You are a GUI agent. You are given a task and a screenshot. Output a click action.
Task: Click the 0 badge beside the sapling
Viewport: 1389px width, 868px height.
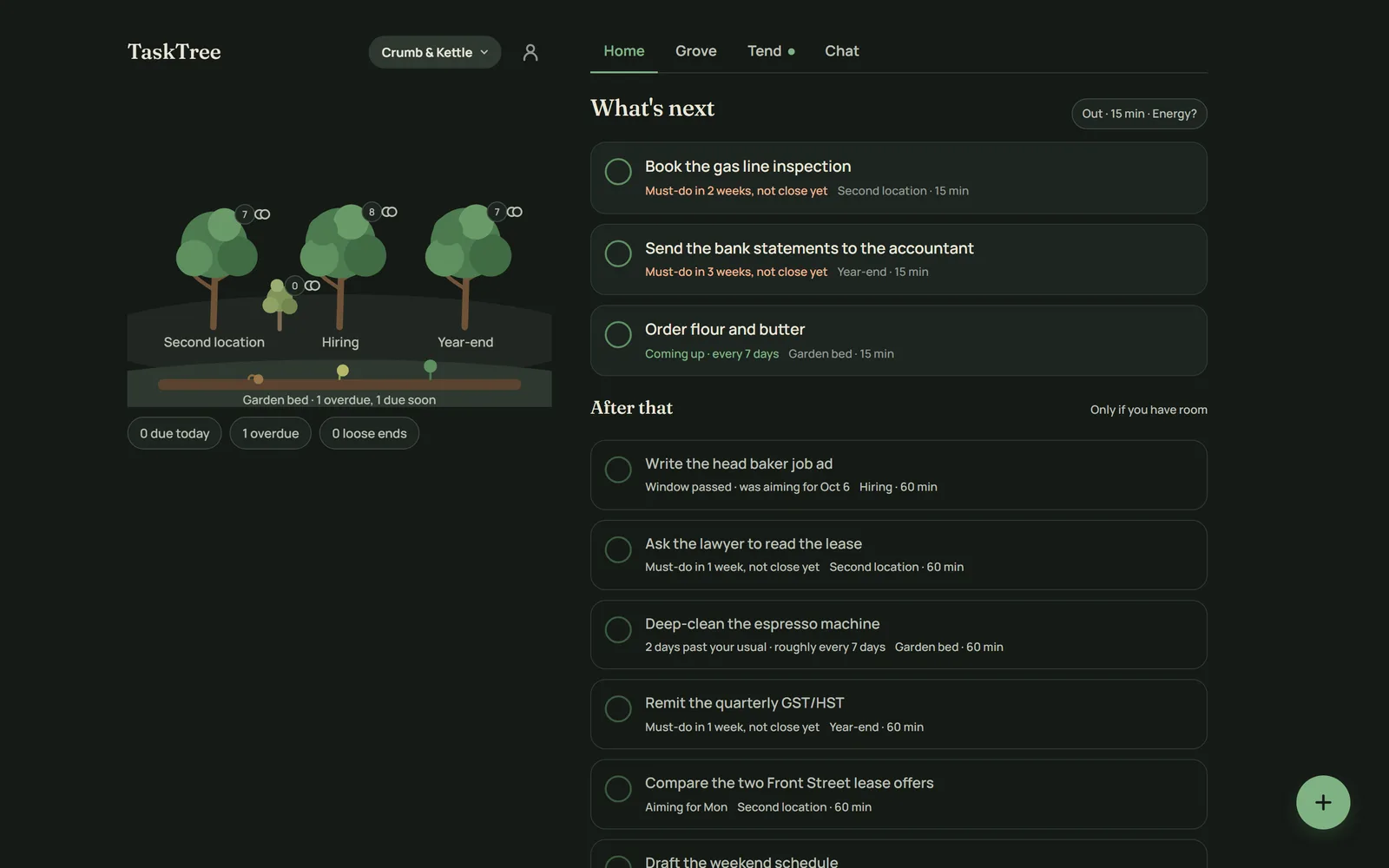click(295, 286)
